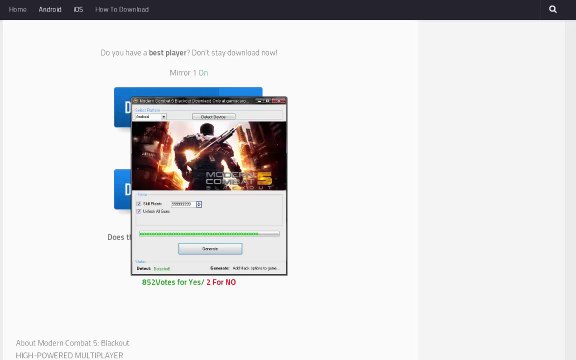Click the green progress bar
The image size is (576, 360).
pos(209,234)
